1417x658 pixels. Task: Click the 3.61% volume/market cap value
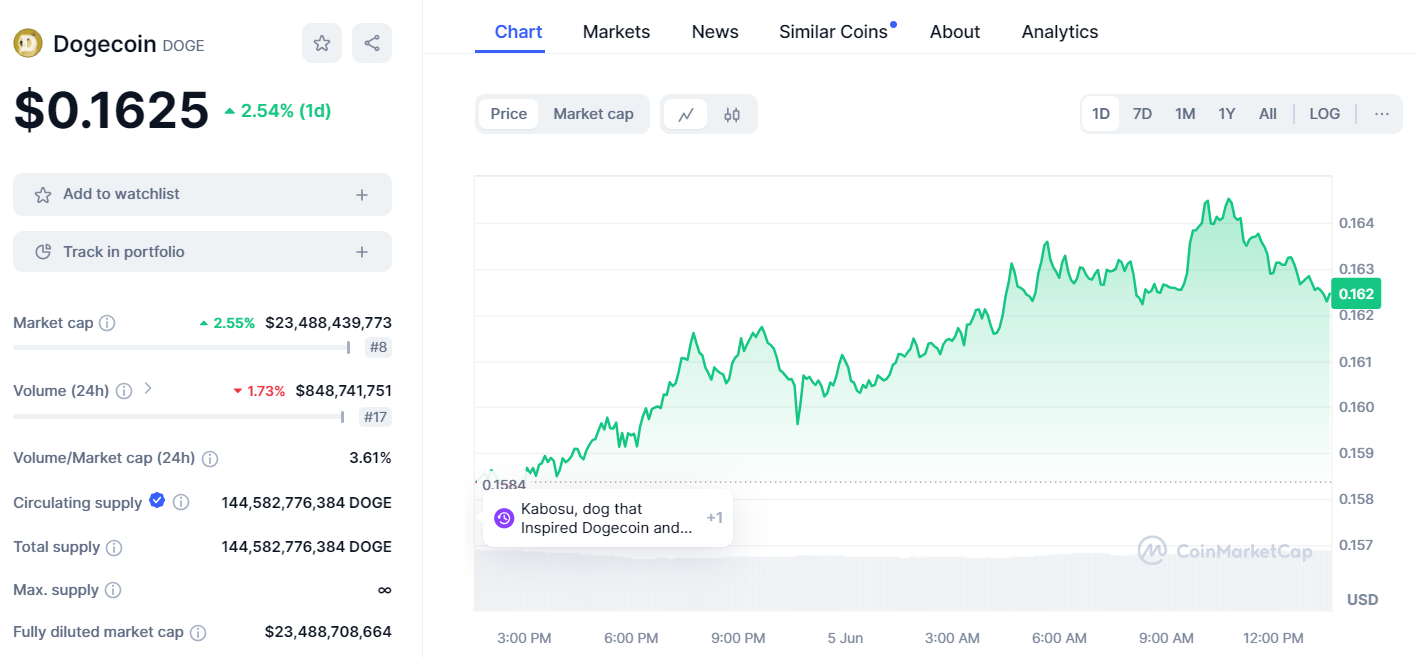370,458
